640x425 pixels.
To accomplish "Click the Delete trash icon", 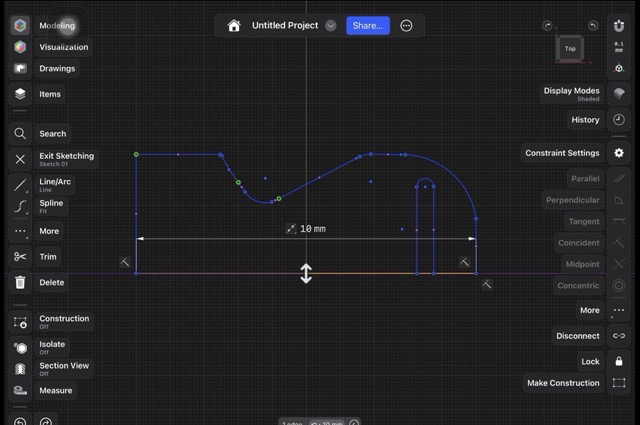I will pos(20,282).
